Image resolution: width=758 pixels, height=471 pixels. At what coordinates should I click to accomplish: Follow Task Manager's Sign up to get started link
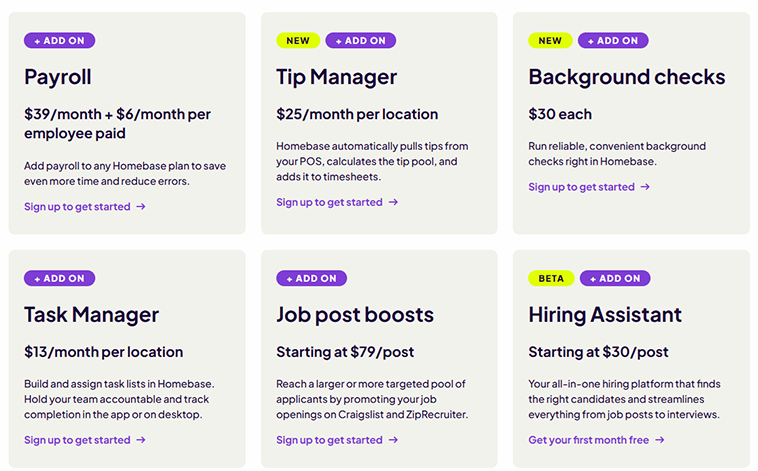pos(77,440)
